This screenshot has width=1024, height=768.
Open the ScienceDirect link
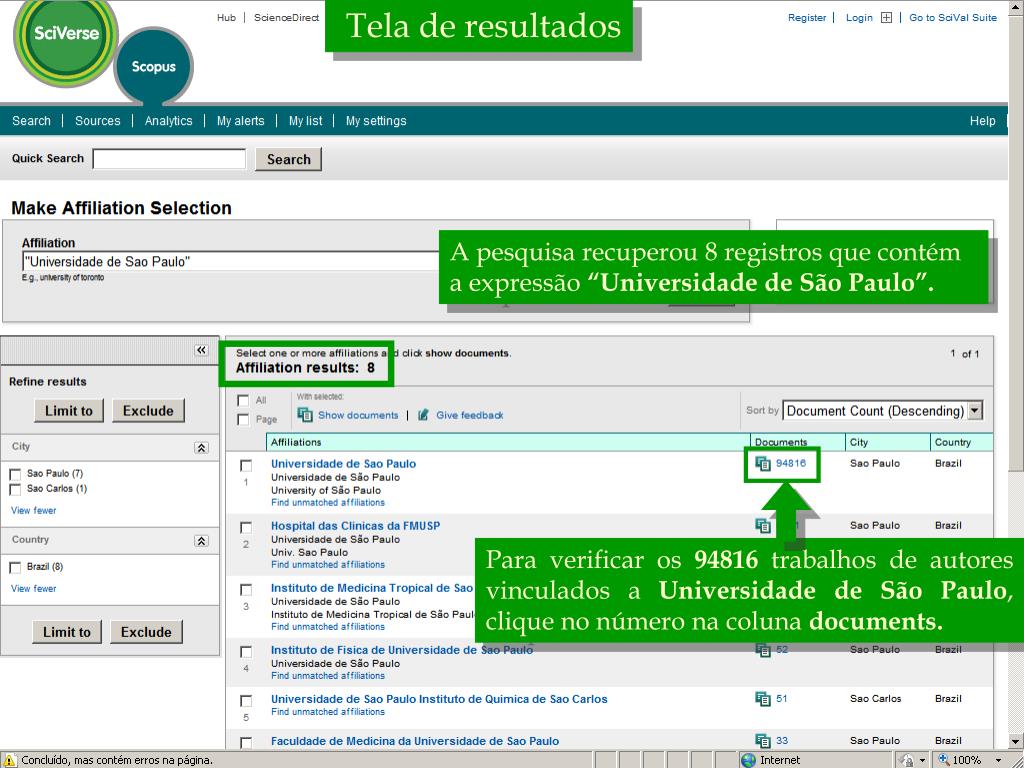pos(287,18)
